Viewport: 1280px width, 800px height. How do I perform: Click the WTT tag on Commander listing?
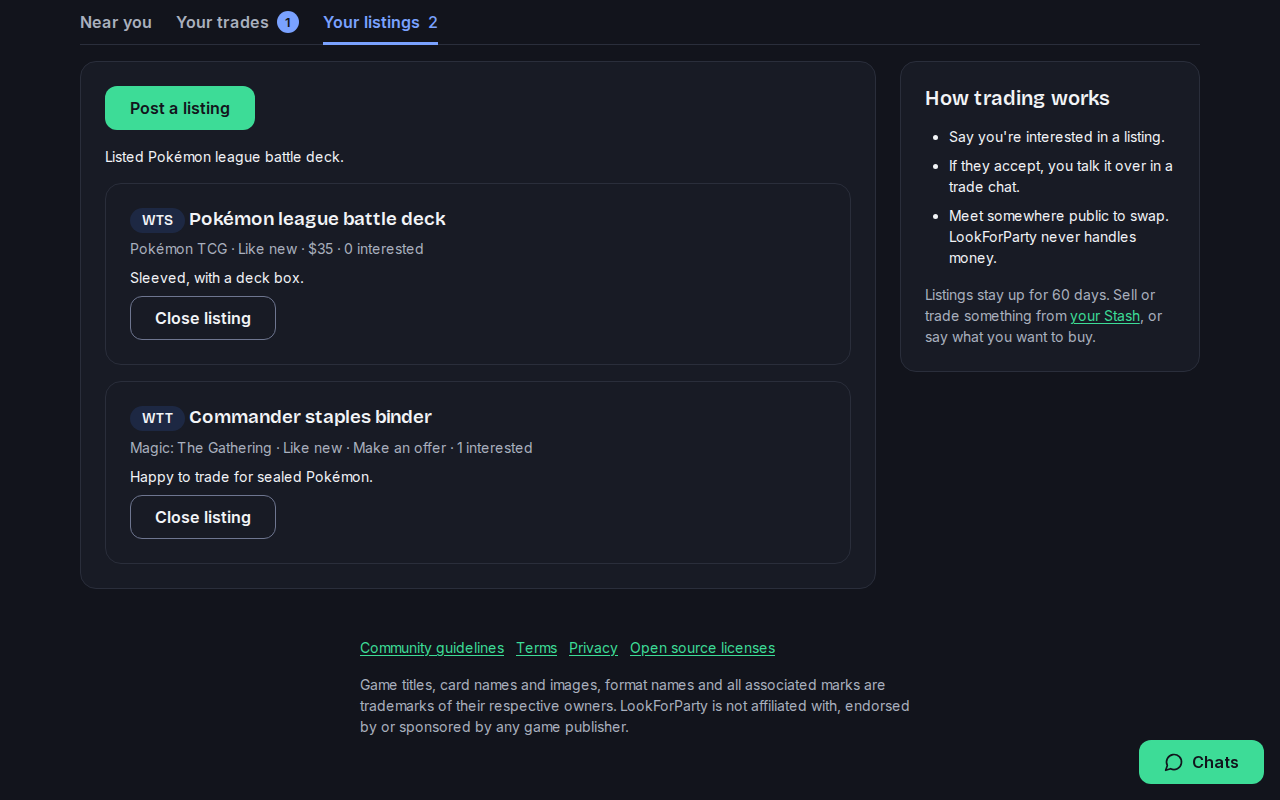coord(157,418)
